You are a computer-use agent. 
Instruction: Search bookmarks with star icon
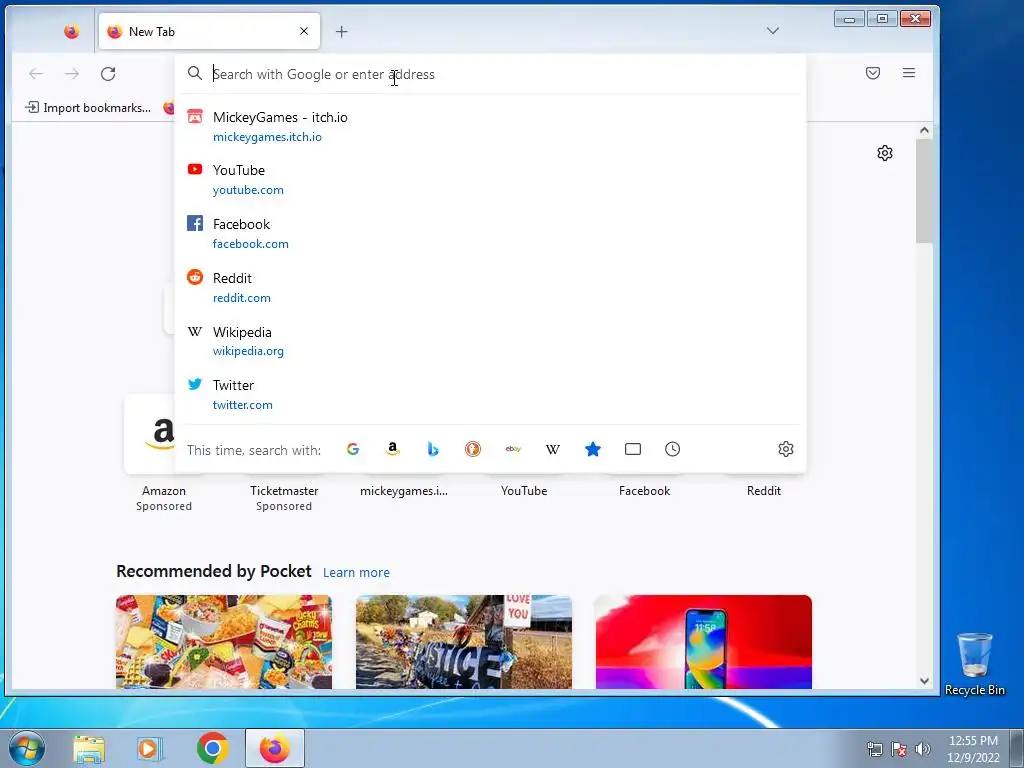(x=592, y=449)
